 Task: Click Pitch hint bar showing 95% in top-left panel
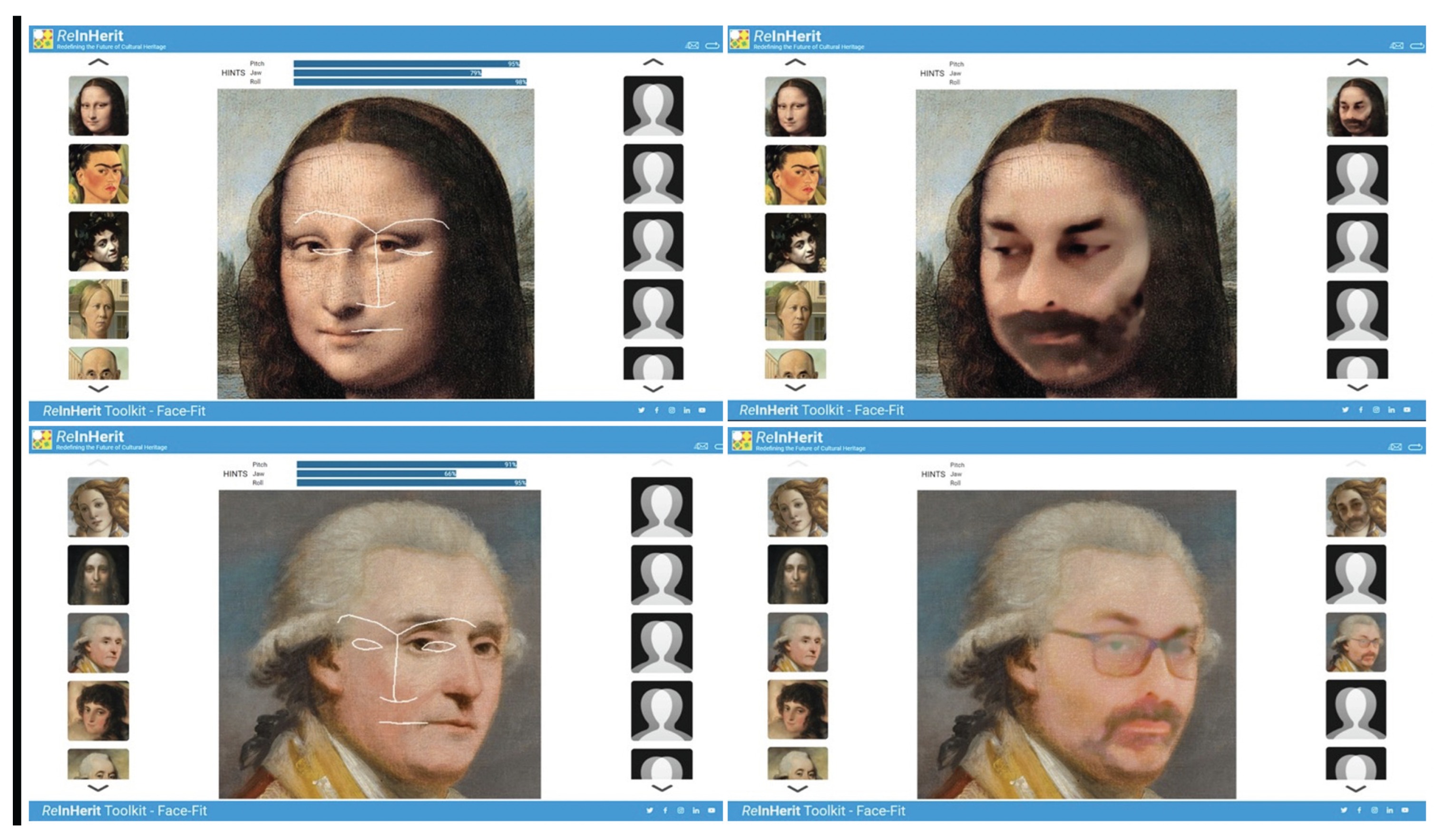(x=406, y=64)
